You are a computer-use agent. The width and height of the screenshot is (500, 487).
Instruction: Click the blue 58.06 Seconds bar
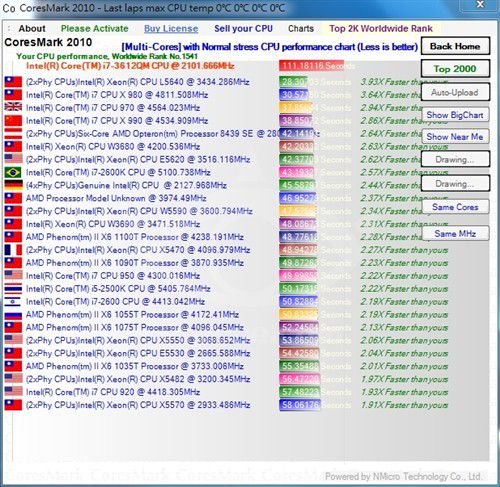pyautogui.click(x=300, y=405)
